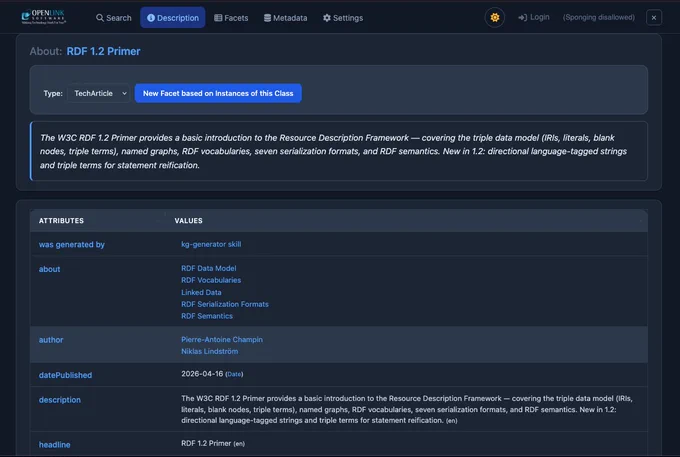Viewport: 680px width, 457px height.
Task: Click the Sponging disallowed label
Action: (598, 17)
